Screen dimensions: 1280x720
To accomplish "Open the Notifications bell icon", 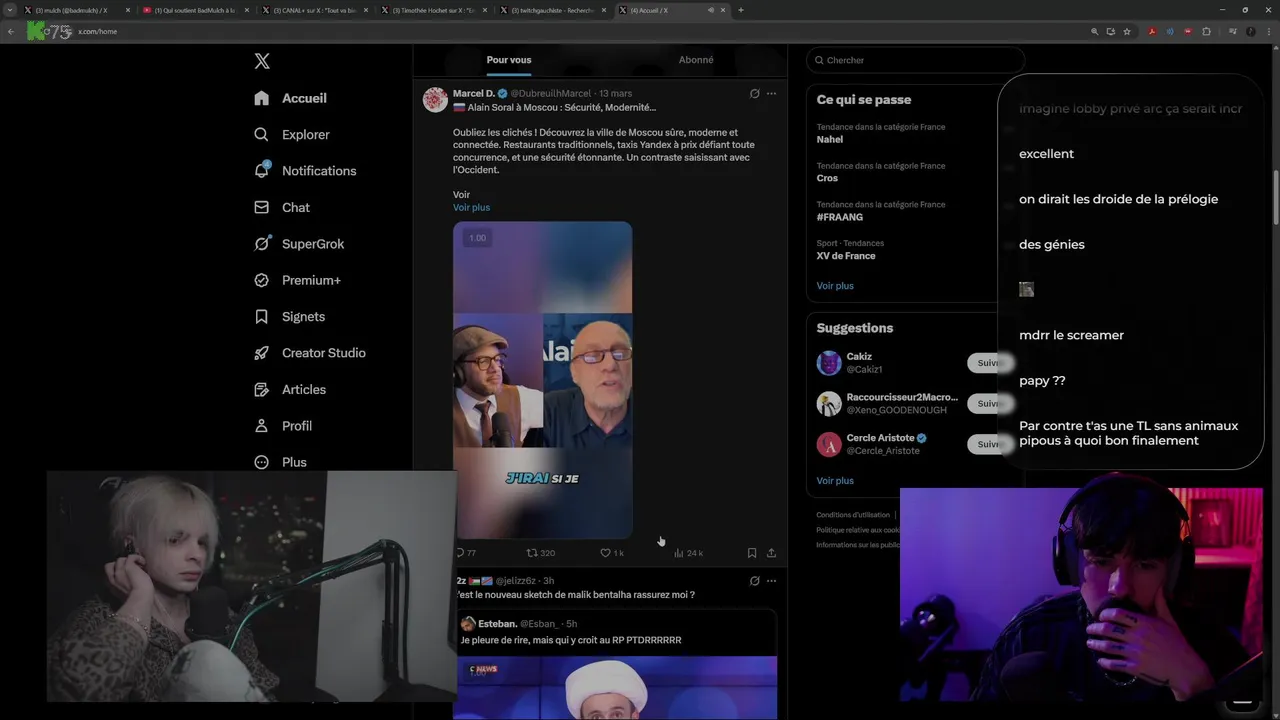I will 262,170.
